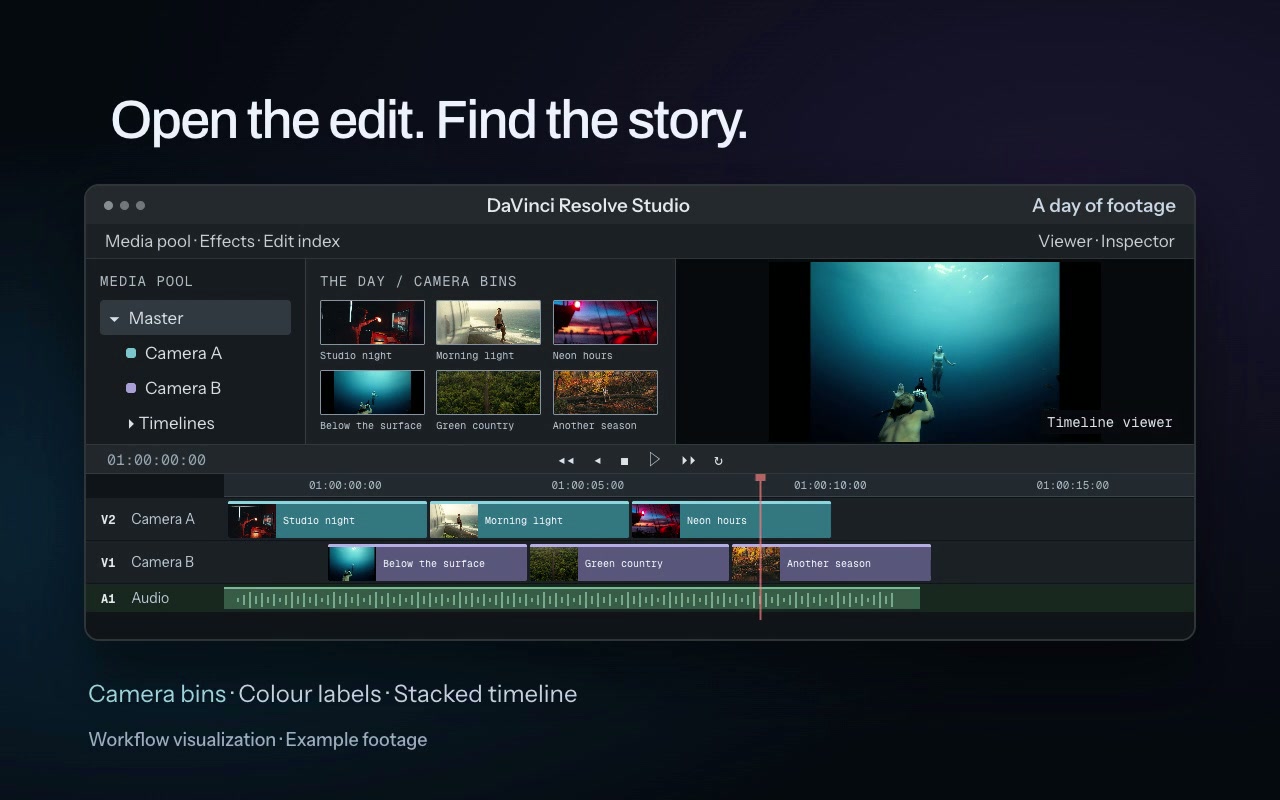Open the Edit index tab
The width and height of the screenshot is (1280, 800).
pos(301,241)
